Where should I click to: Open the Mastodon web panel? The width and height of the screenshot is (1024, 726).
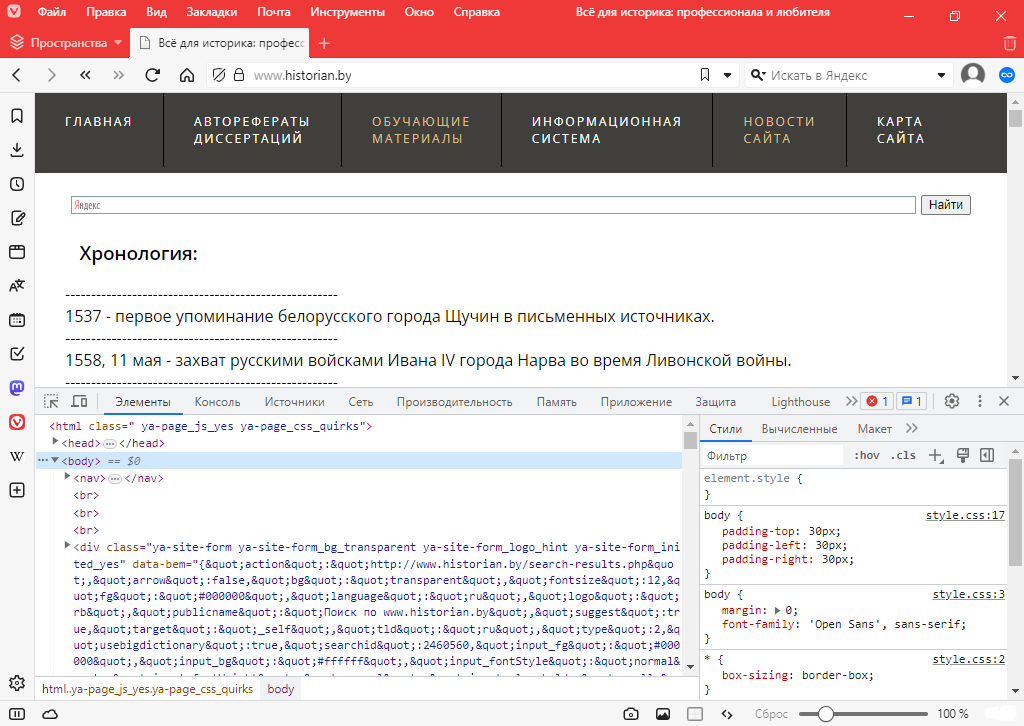17,388
